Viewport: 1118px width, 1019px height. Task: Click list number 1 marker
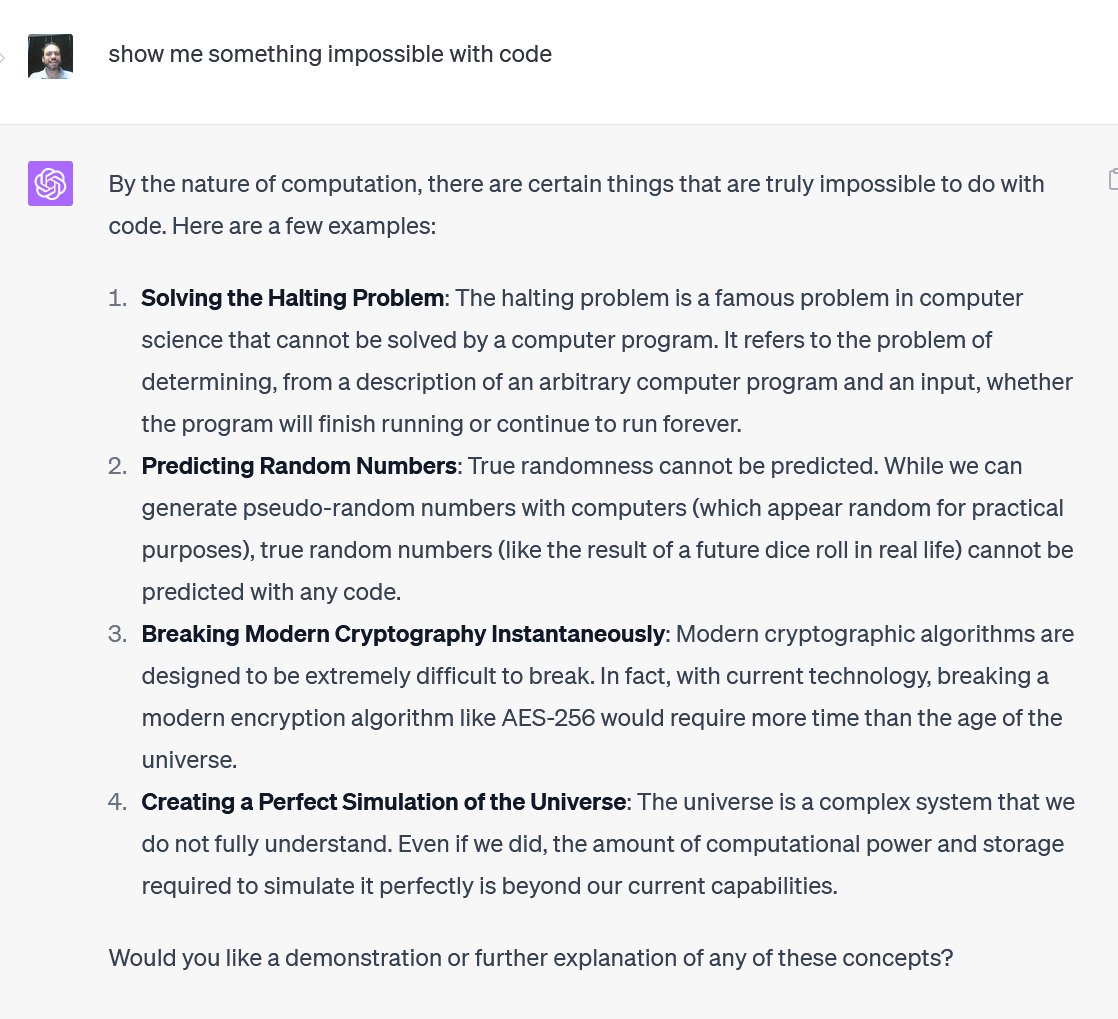click(118, 298)
